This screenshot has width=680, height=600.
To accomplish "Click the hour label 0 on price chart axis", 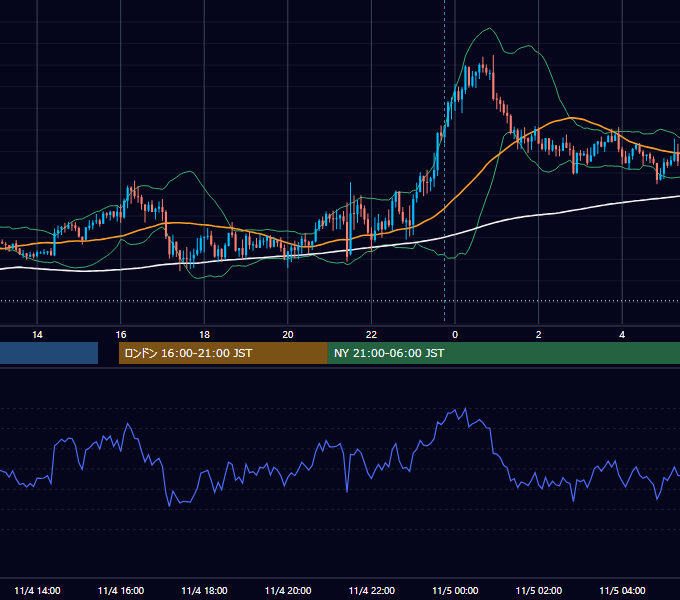I will pyautogui.click(x=455, y=335).
